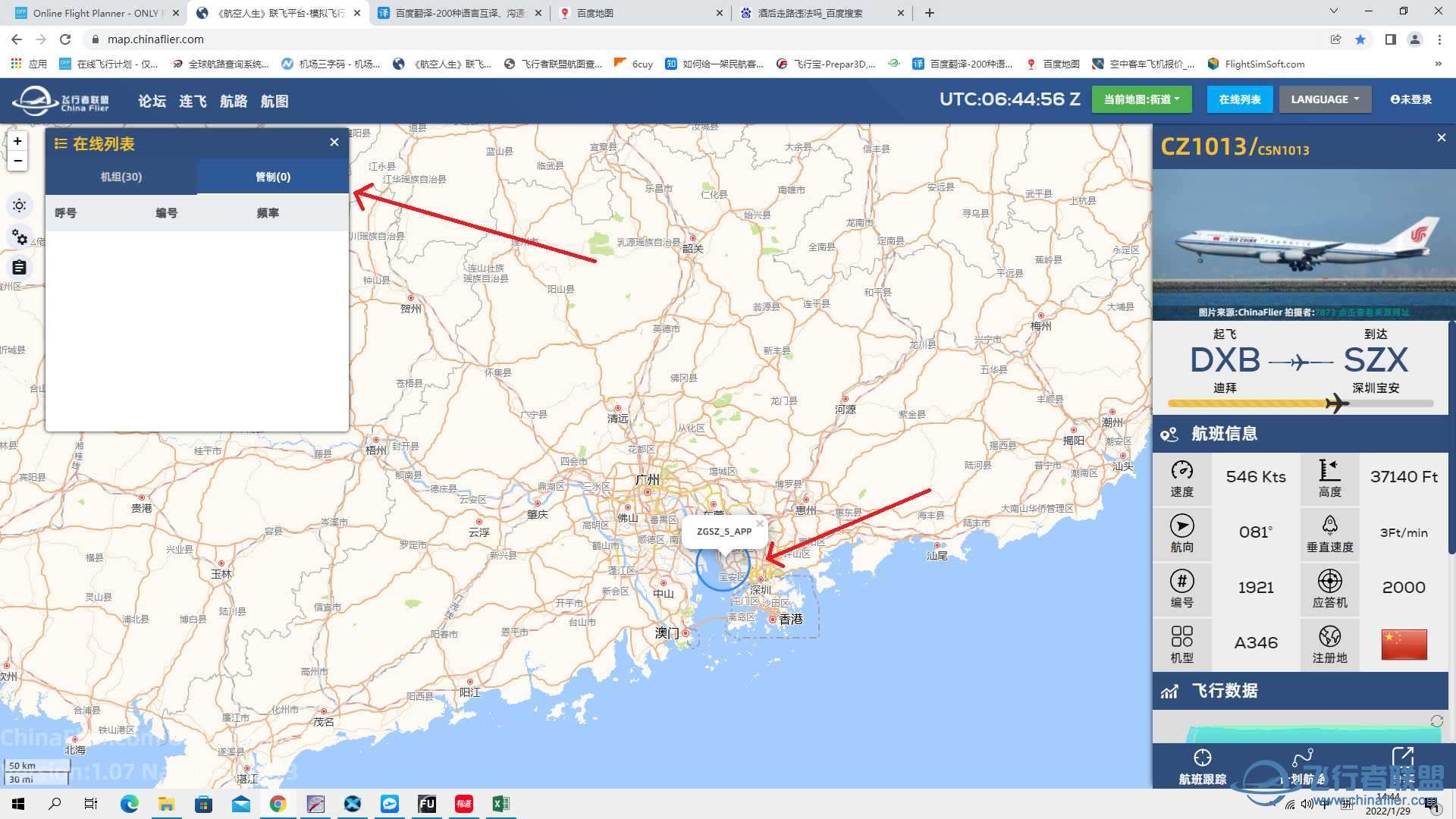Image resolution: width=1456 pixels, height=819 pixels.
Task: Zoom in the map with the plus button
Action: (x=17, y=141)
